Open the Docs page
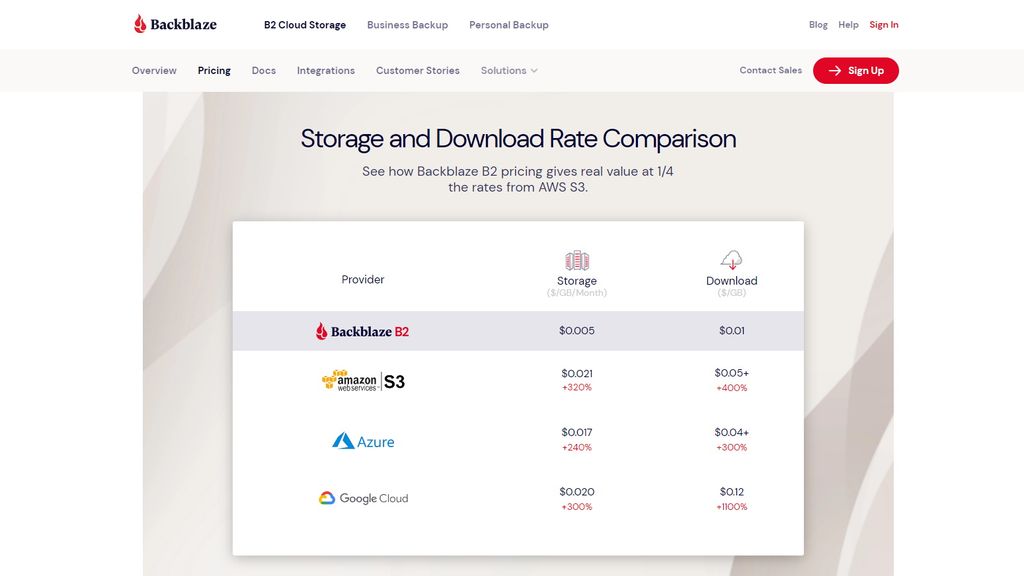1024x576 pixels. 264,71
